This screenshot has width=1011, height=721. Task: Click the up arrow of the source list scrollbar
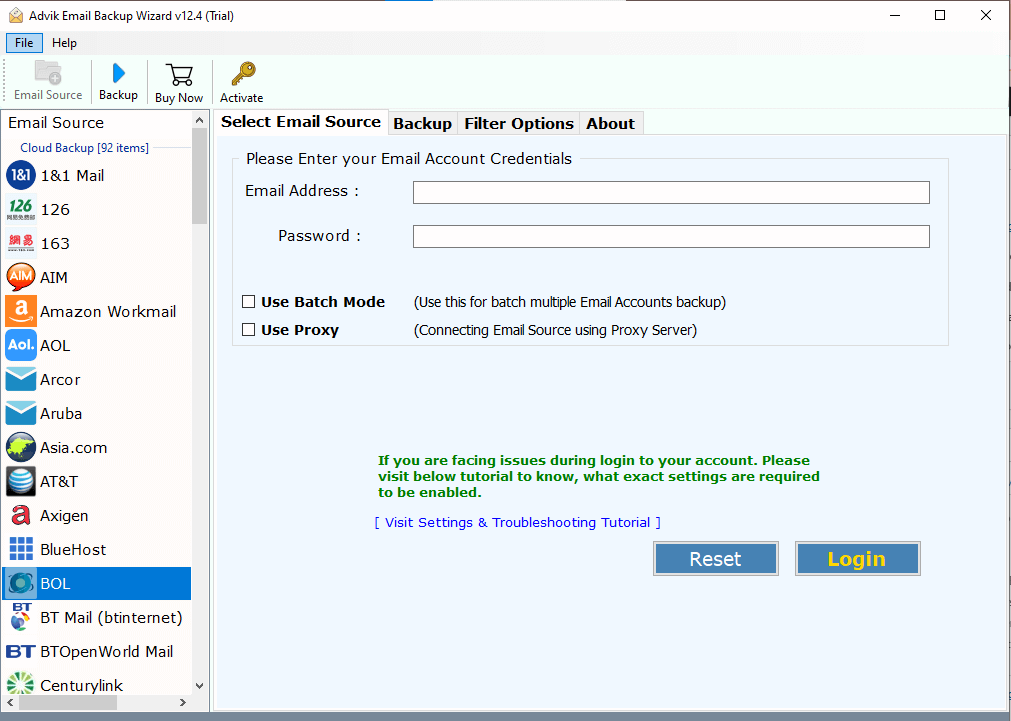[199, 121]
